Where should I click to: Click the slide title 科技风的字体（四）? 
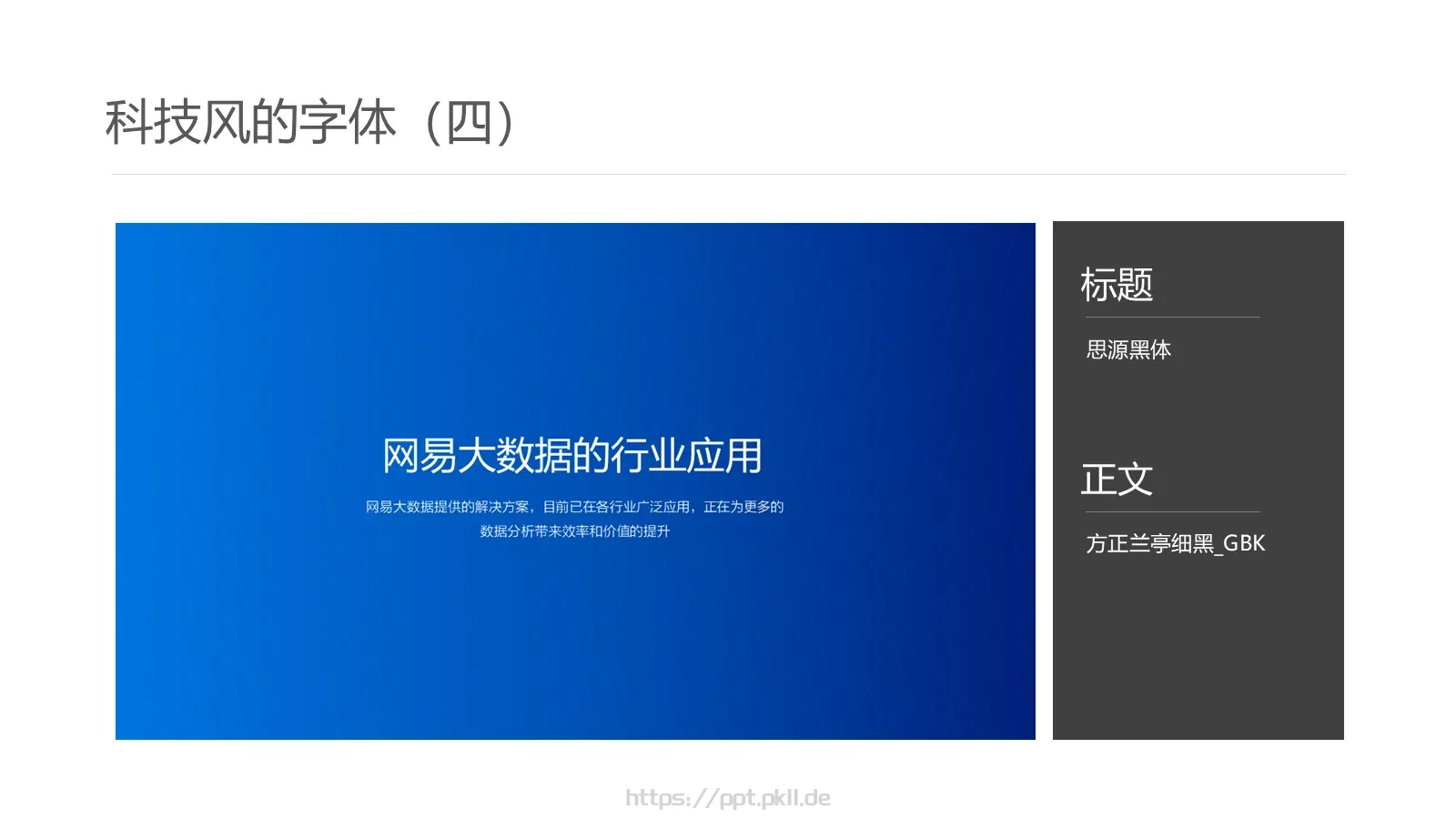click(x=311, y=123)
